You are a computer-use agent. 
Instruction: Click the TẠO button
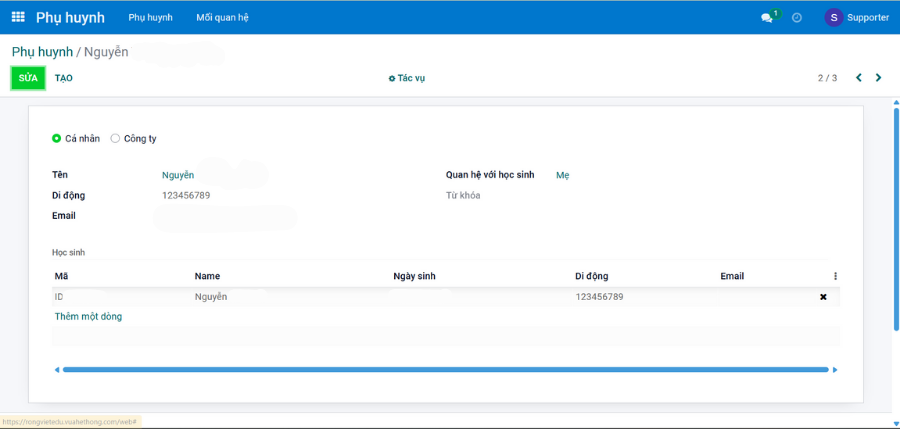64,78
